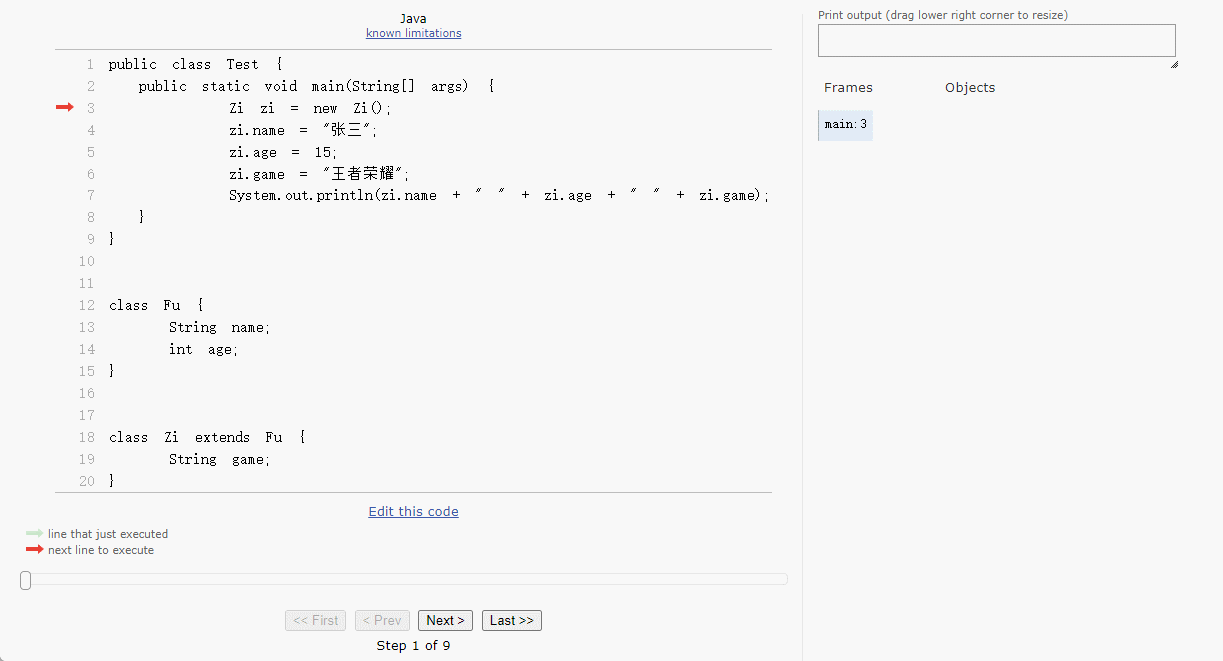Click the execution step slider handle

pos(26,580)
